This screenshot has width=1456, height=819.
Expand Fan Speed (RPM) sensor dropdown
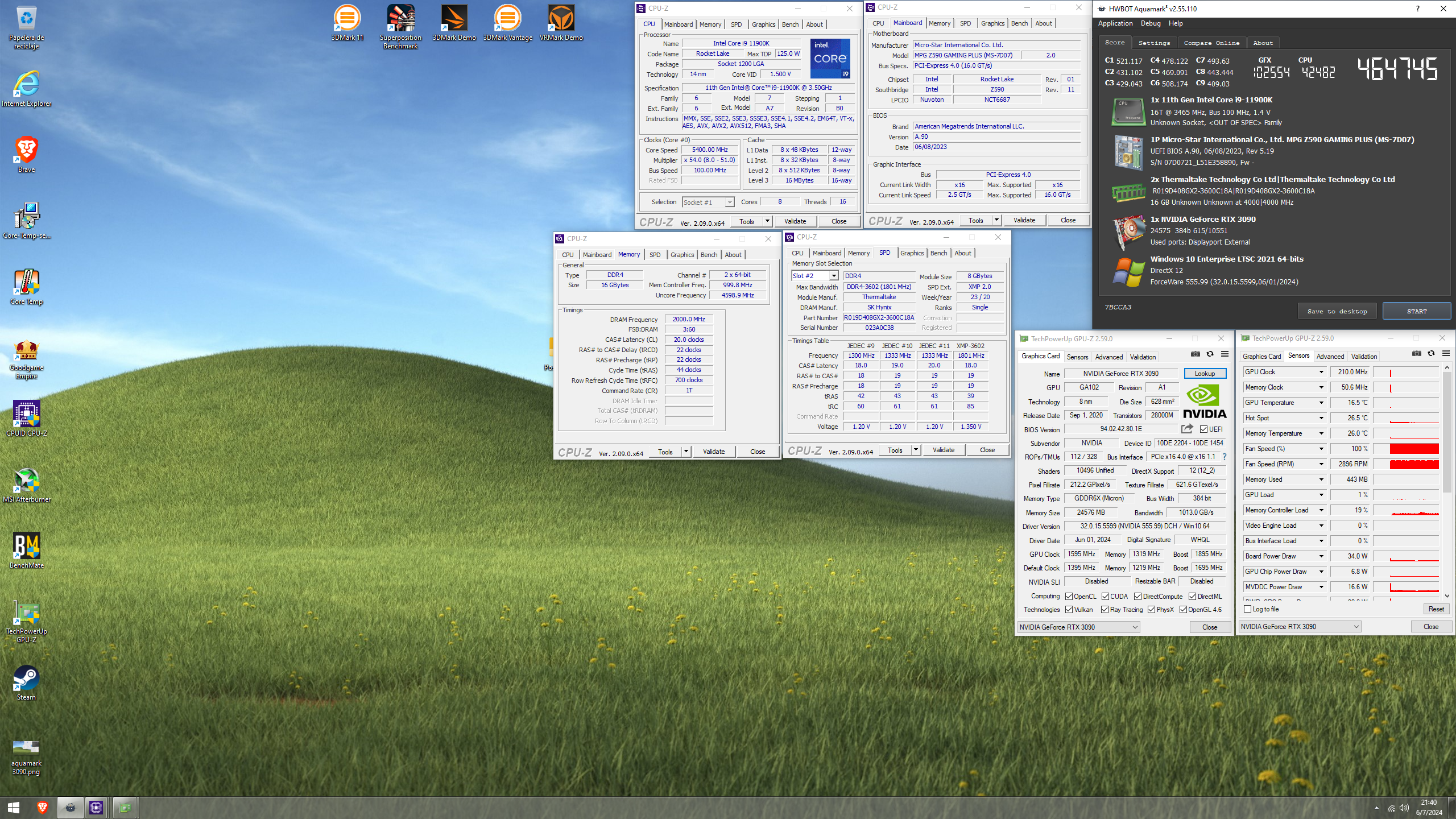[x=1321, y=464]
